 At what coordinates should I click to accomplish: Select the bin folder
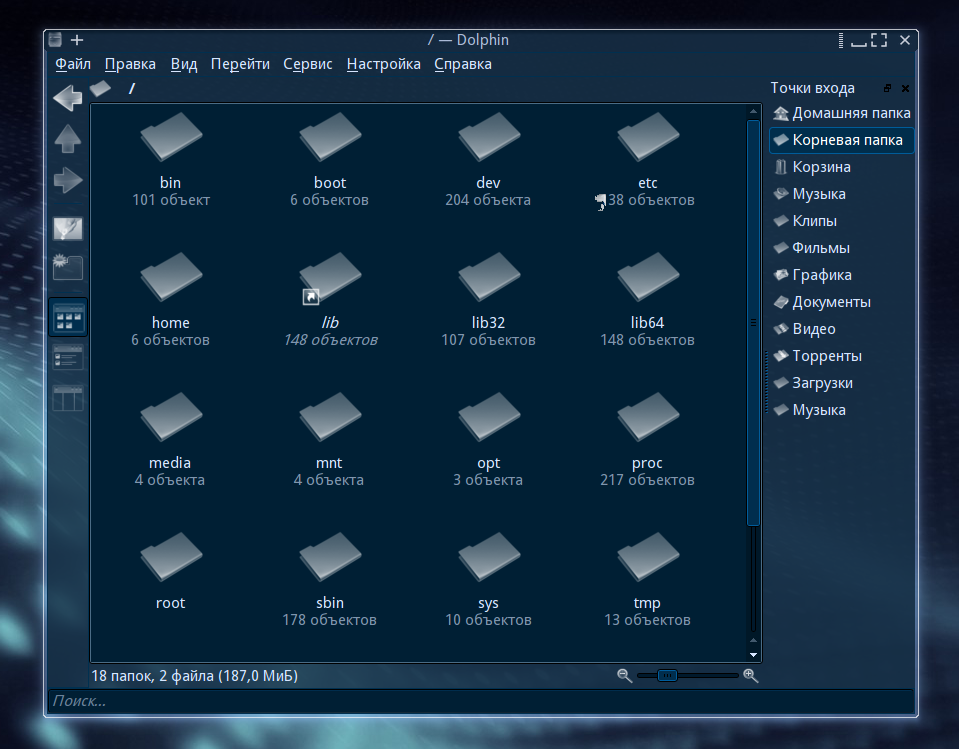click(x=171, y=160)
